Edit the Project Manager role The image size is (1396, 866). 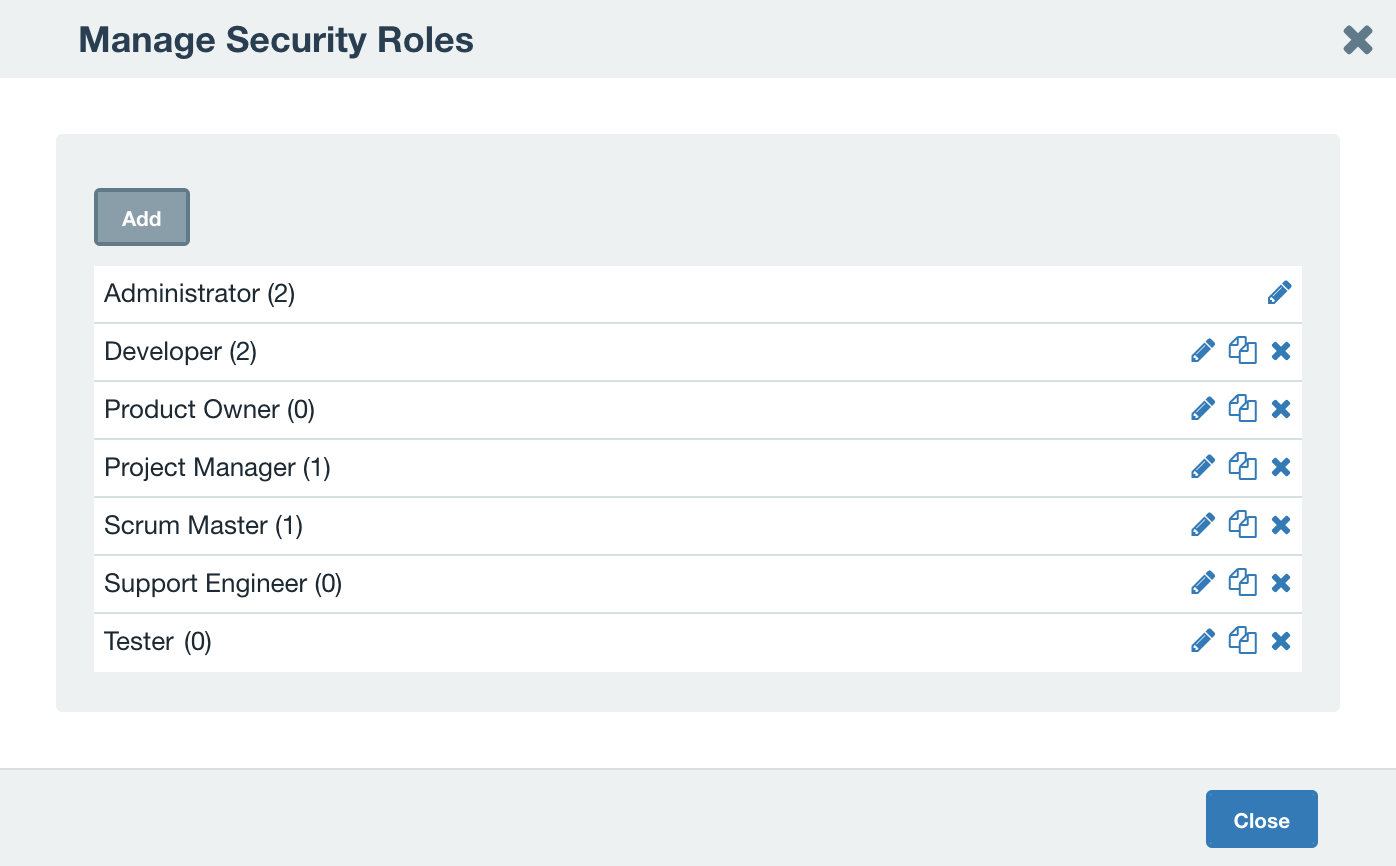pyautogui.click(x=1202, y=467)
